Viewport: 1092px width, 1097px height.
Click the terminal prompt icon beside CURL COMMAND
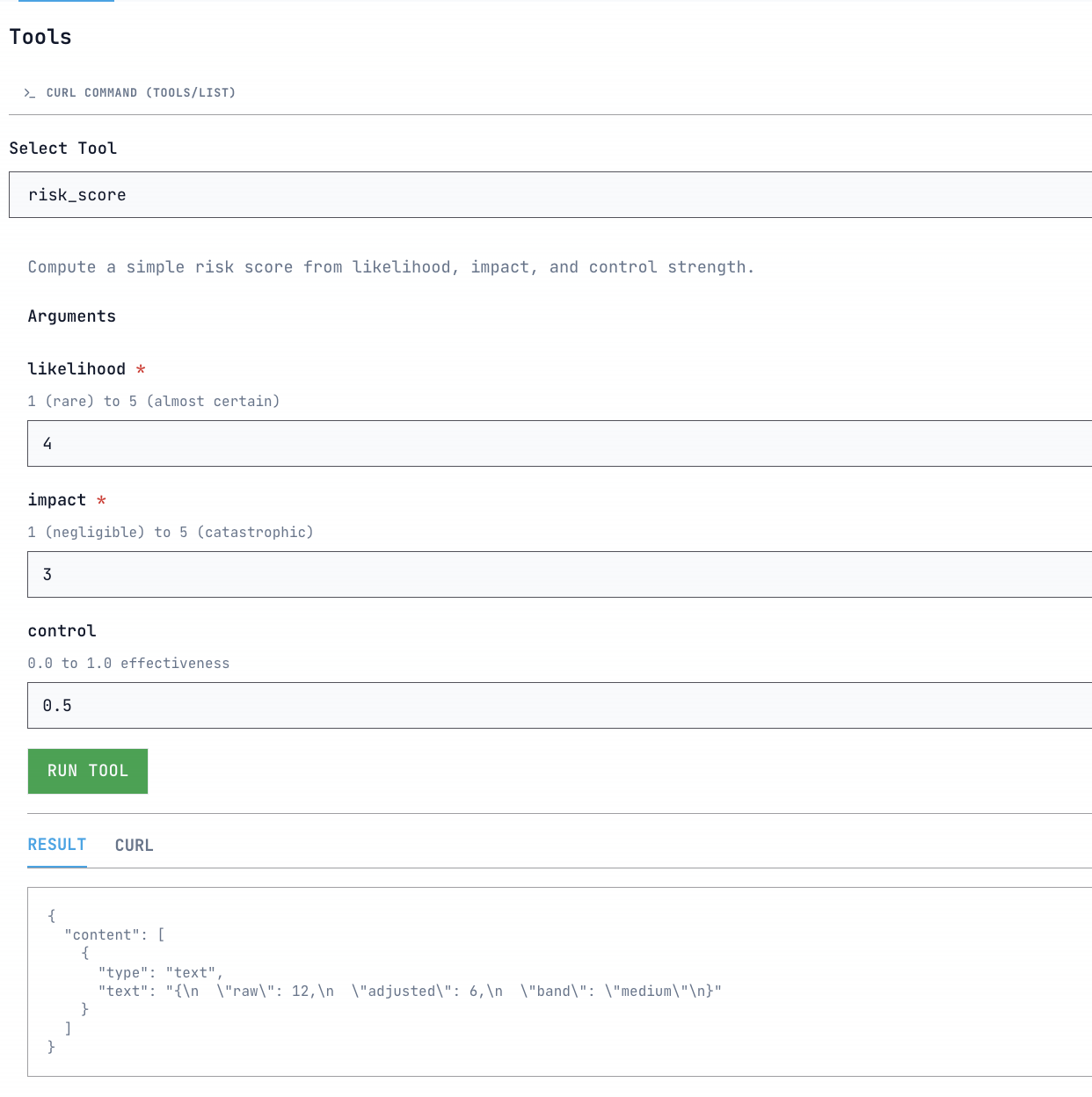point(30,93)
